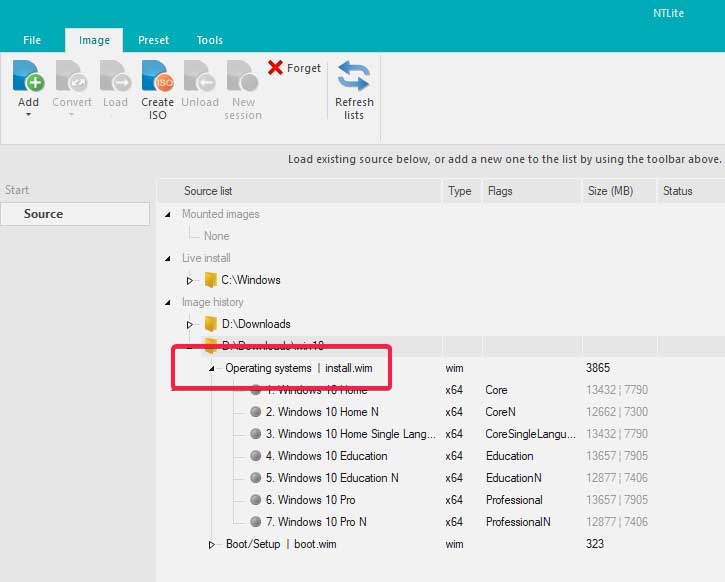Collapse the Mounted images group

click(168, 214)
